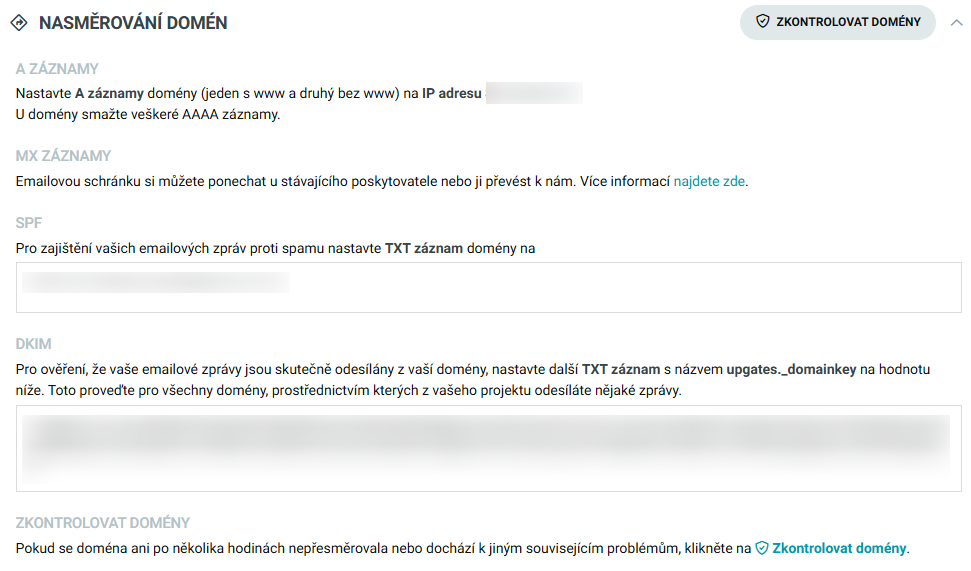
Task: Select the blurred IP address value
Action: point(534,94)
